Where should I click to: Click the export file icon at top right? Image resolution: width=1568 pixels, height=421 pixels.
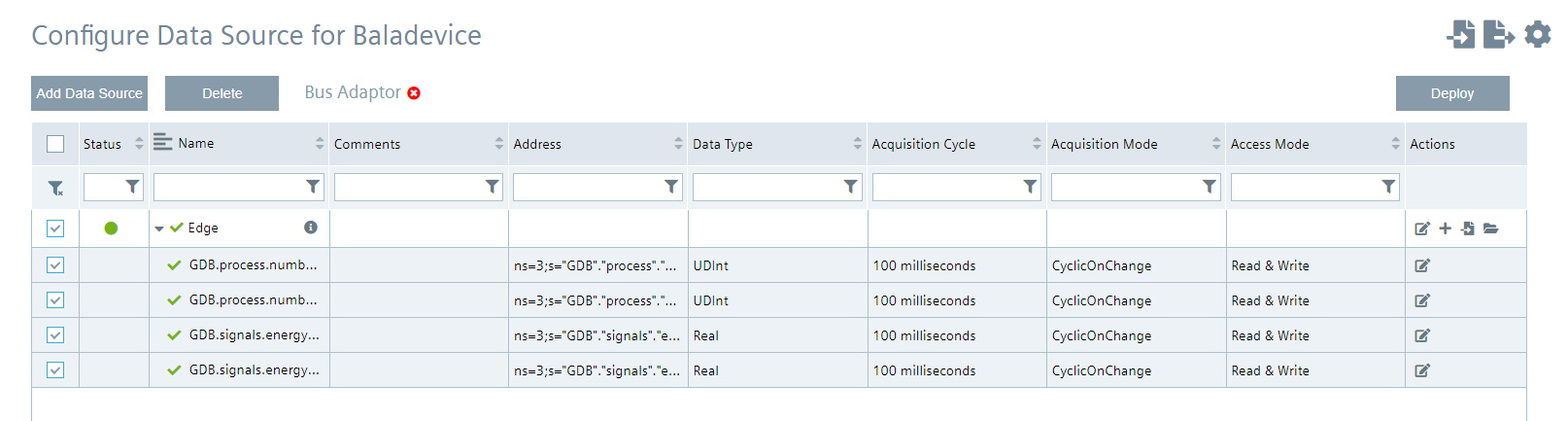(1498, 35)
